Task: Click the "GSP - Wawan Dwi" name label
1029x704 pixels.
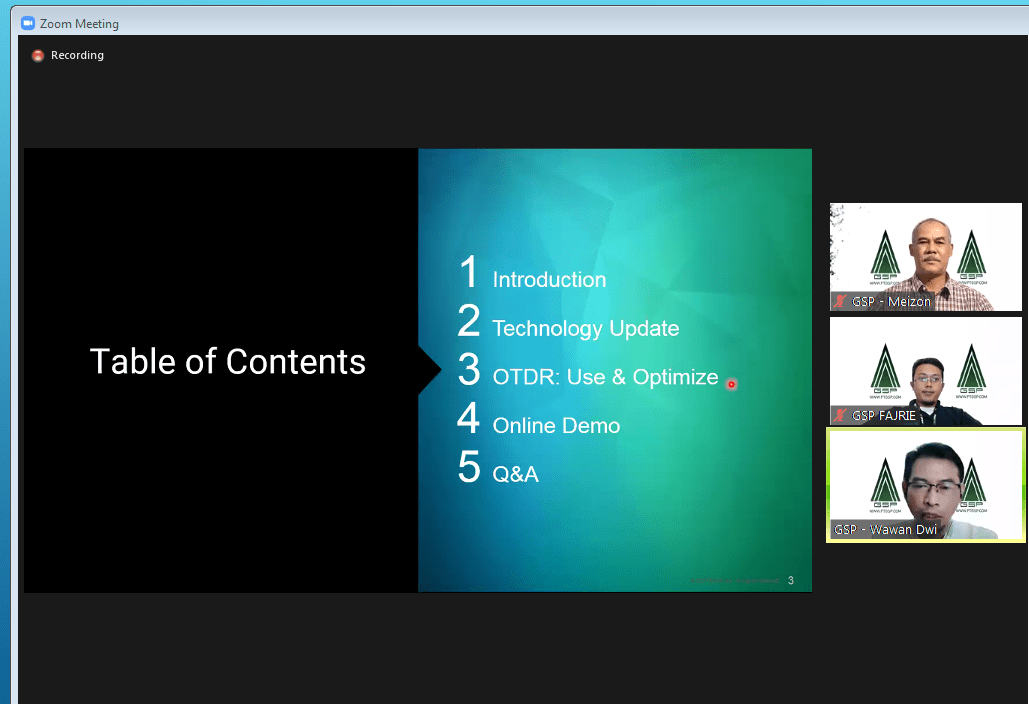Action: 885,529
